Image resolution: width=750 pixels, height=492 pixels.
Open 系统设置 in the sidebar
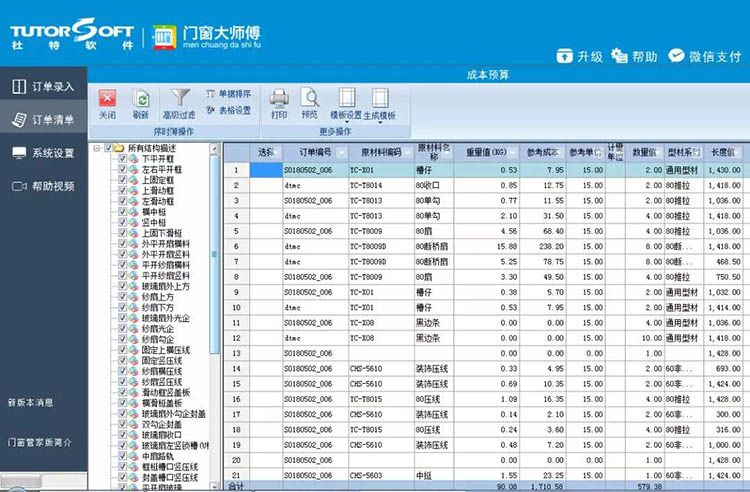43,153
